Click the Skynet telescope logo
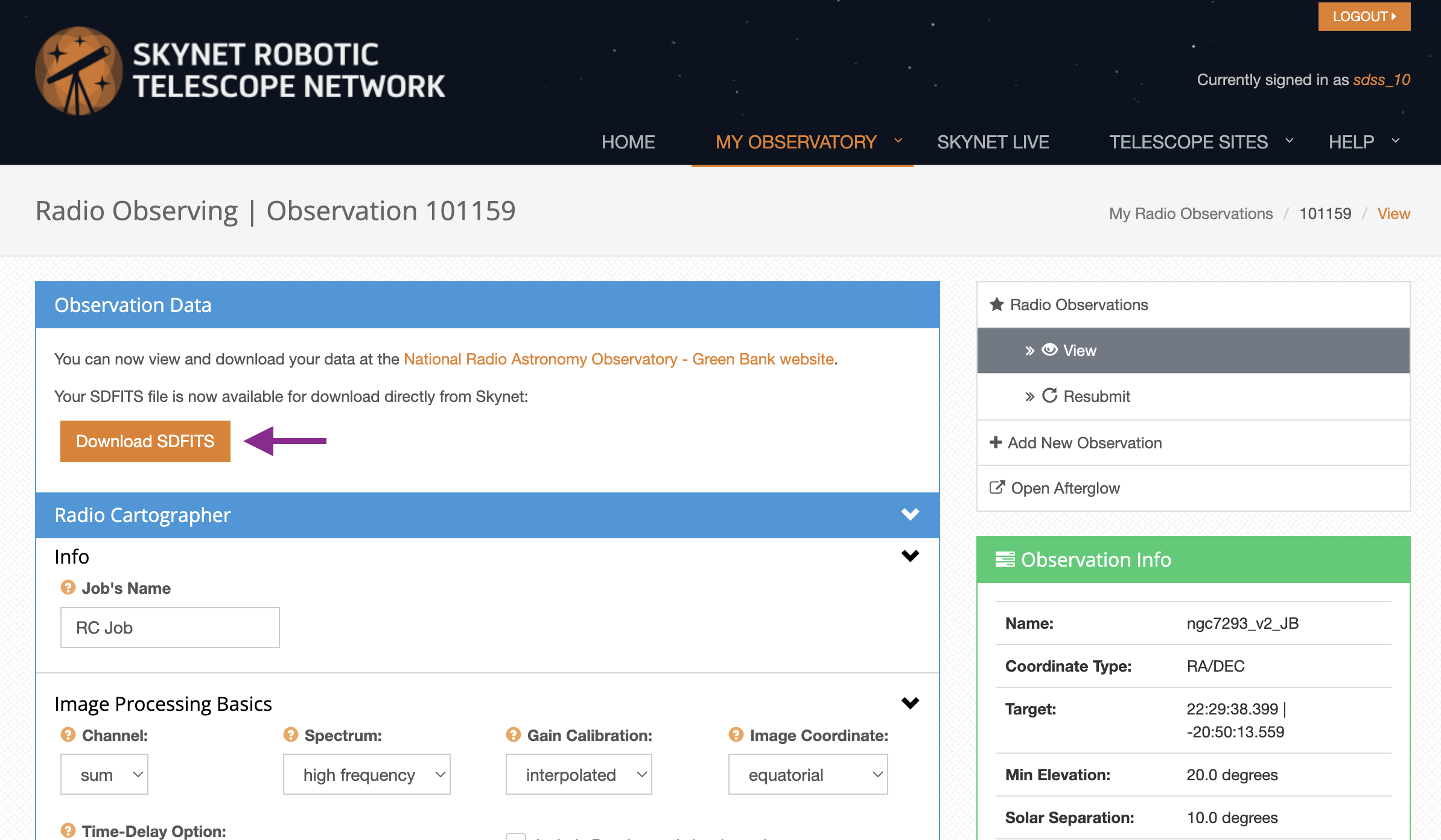Viewport: 1441px width, 840px height. [78, 71]
